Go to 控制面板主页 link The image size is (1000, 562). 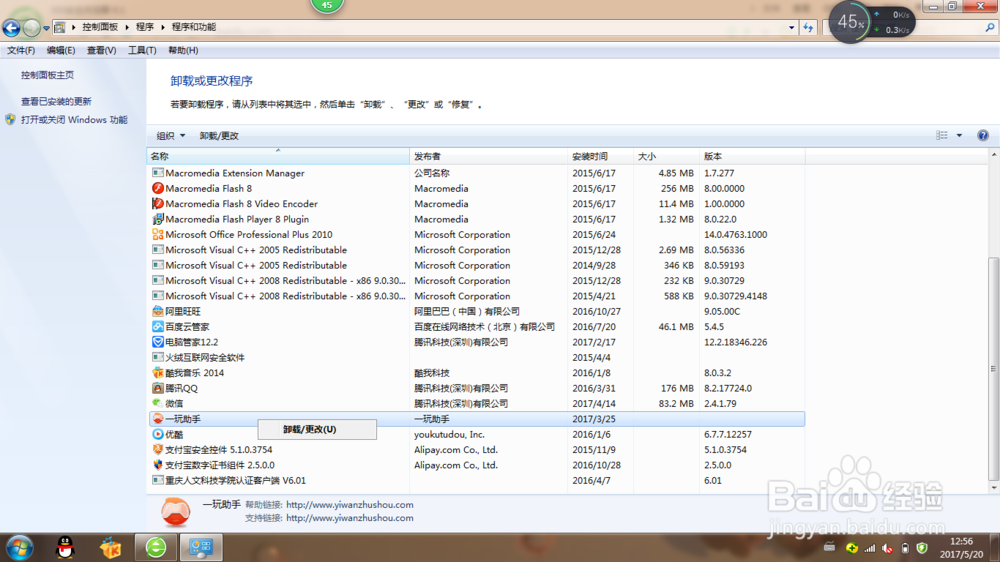(x=47, y=75)
